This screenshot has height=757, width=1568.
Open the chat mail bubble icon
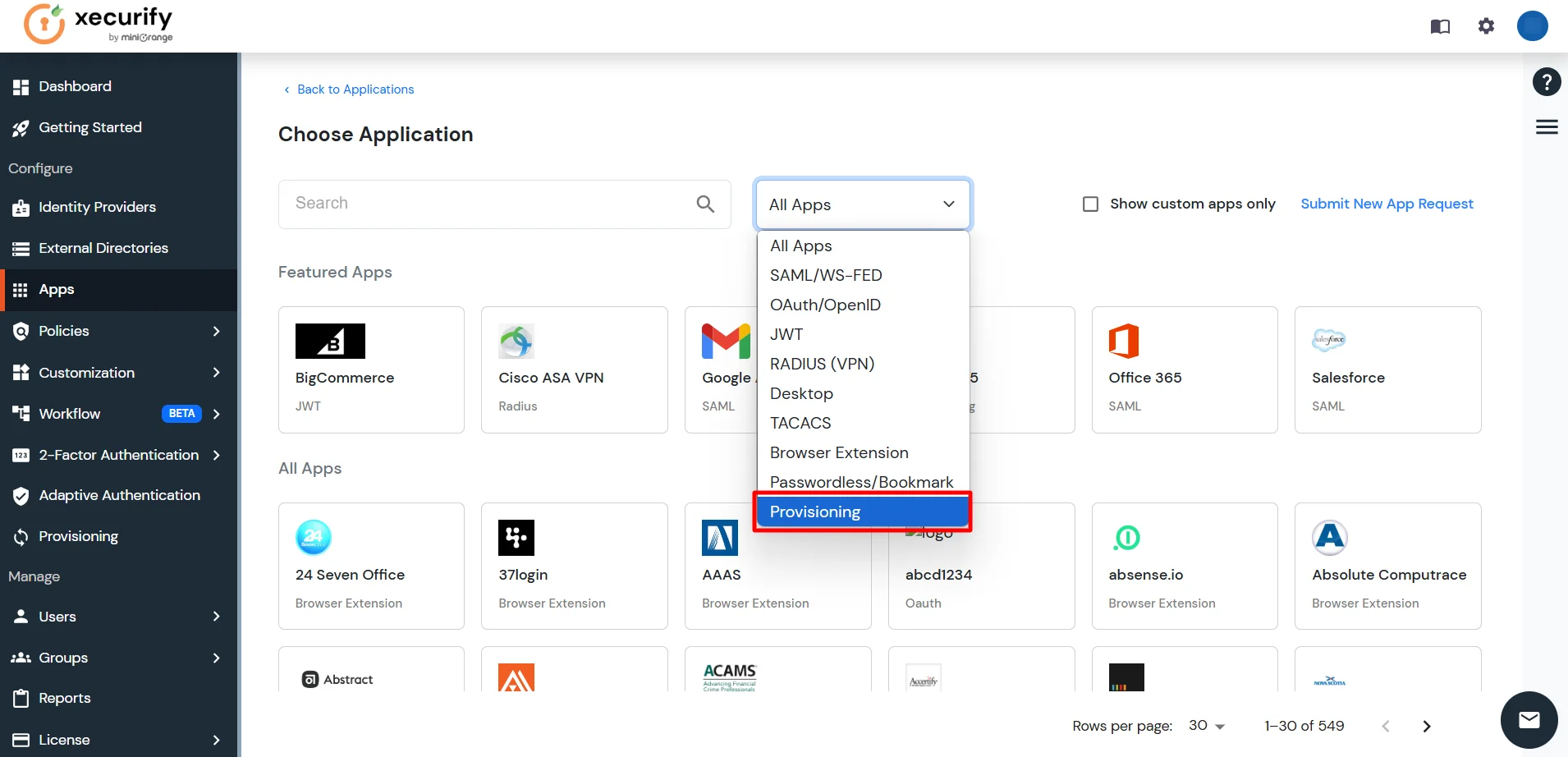(1529, 720)
